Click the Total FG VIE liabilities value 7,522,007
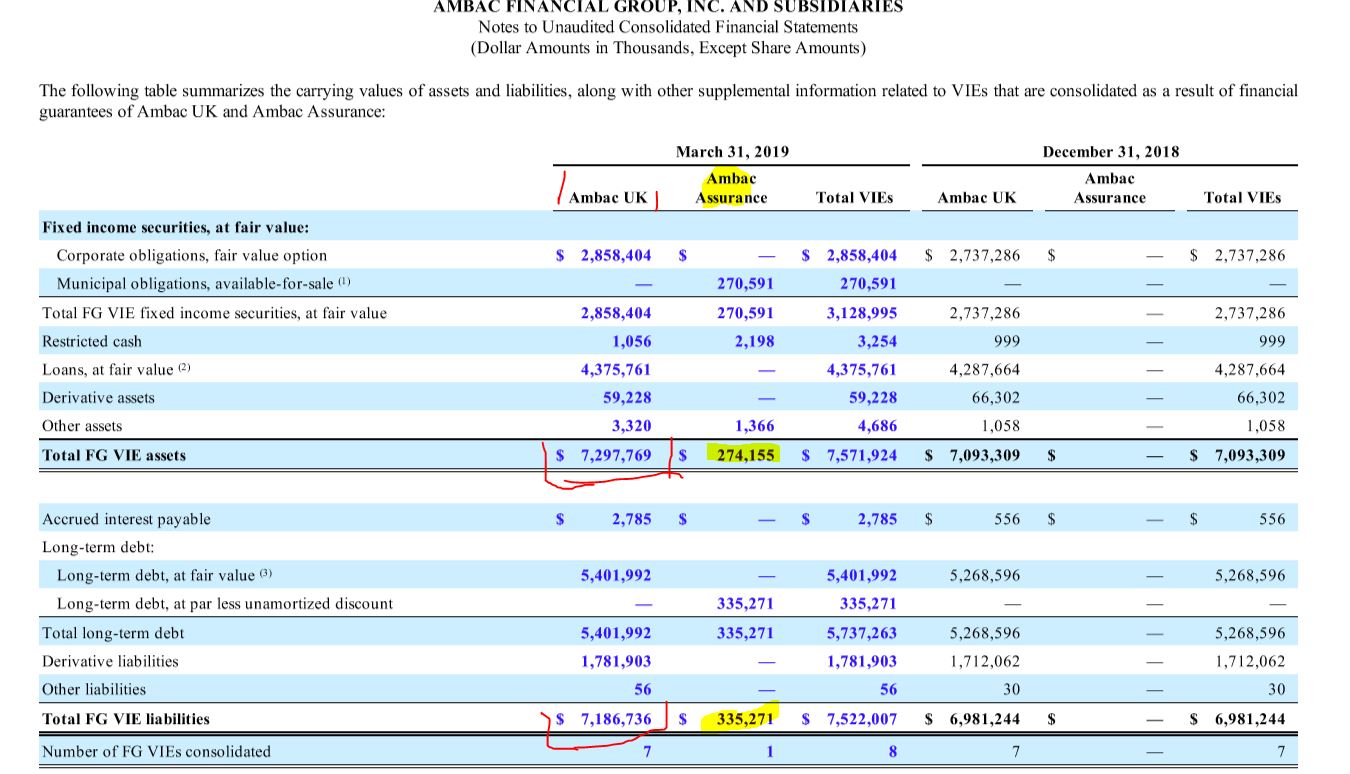Screen dimensions: 1350x774 862,718
